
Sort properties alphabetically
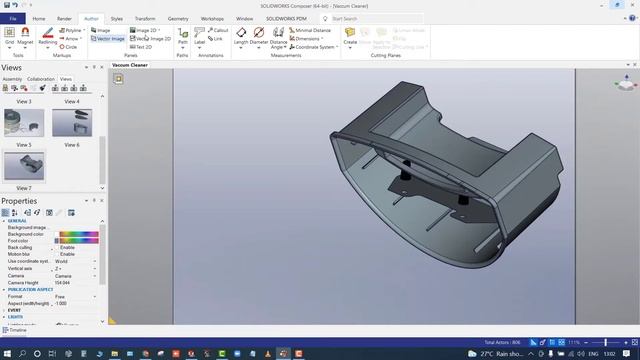(x=15, y=212)
